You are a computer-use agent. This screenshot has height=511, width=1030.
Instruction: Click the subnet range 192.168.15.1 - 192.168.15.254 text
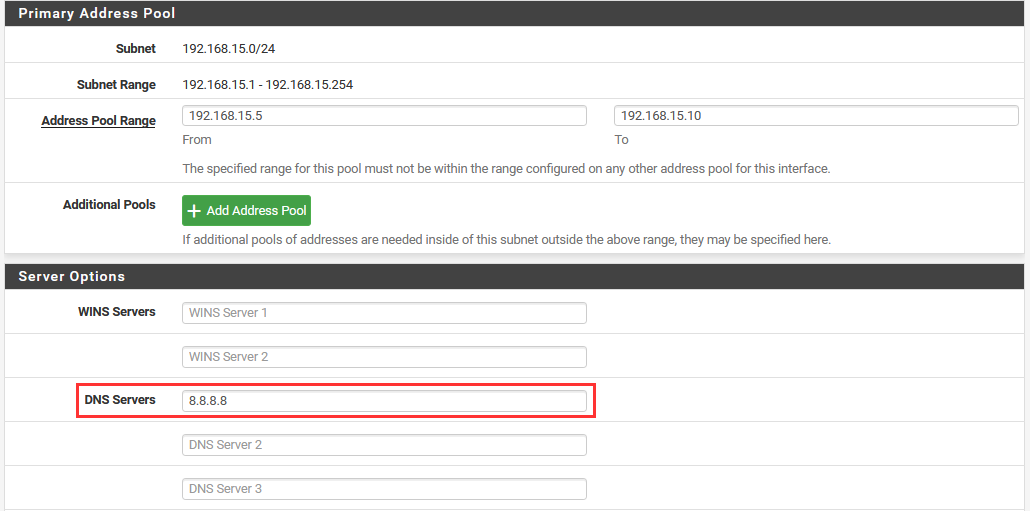coord(267,85)
